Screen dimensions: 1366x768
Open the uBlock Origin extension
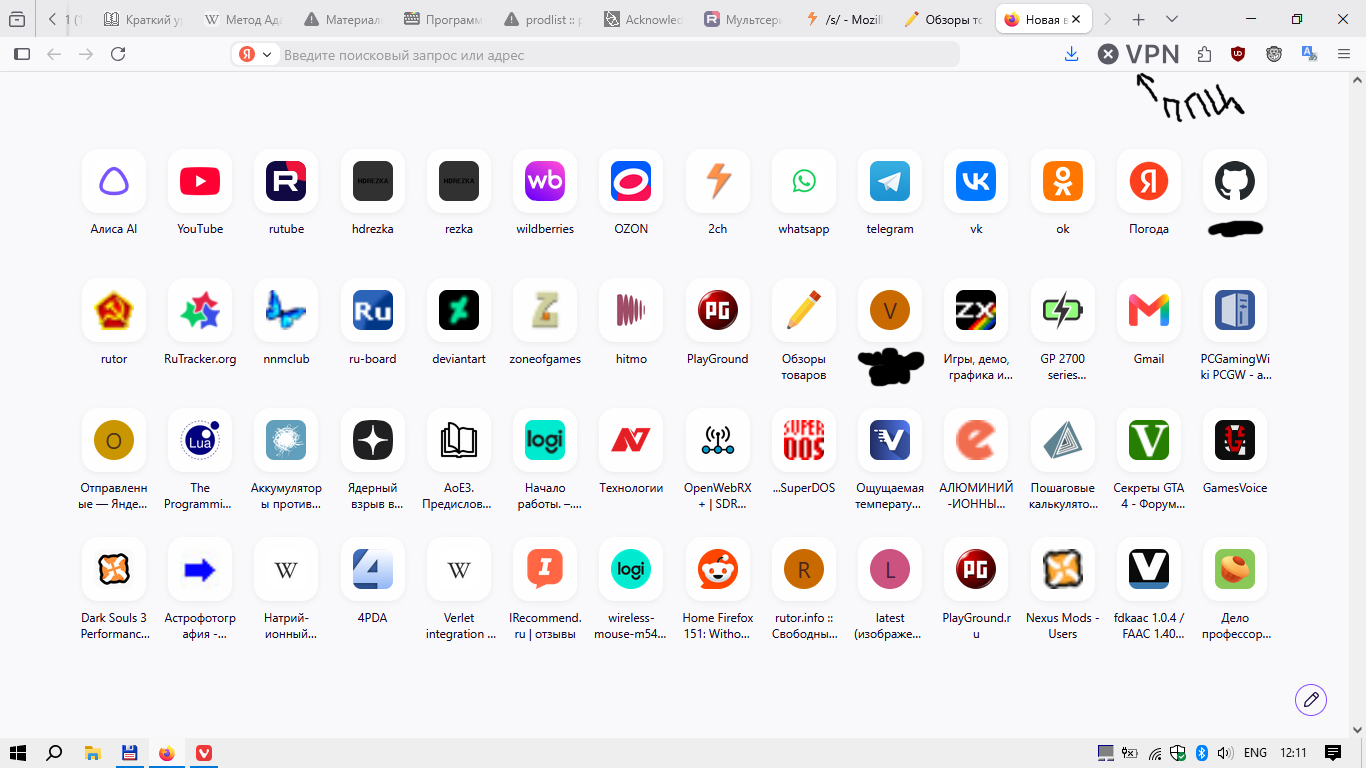[1238, 54]
